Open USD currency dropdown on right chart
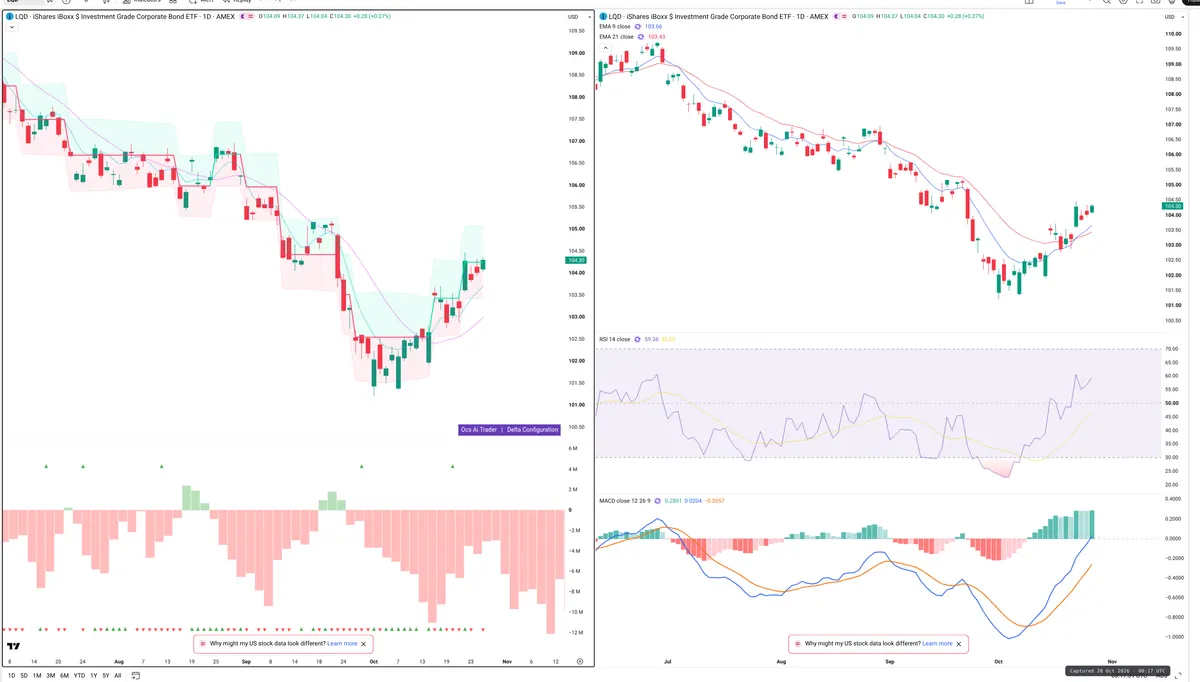Image resolution: width=1200 pixels, height=682 pixels. (x=1172, y=17)
